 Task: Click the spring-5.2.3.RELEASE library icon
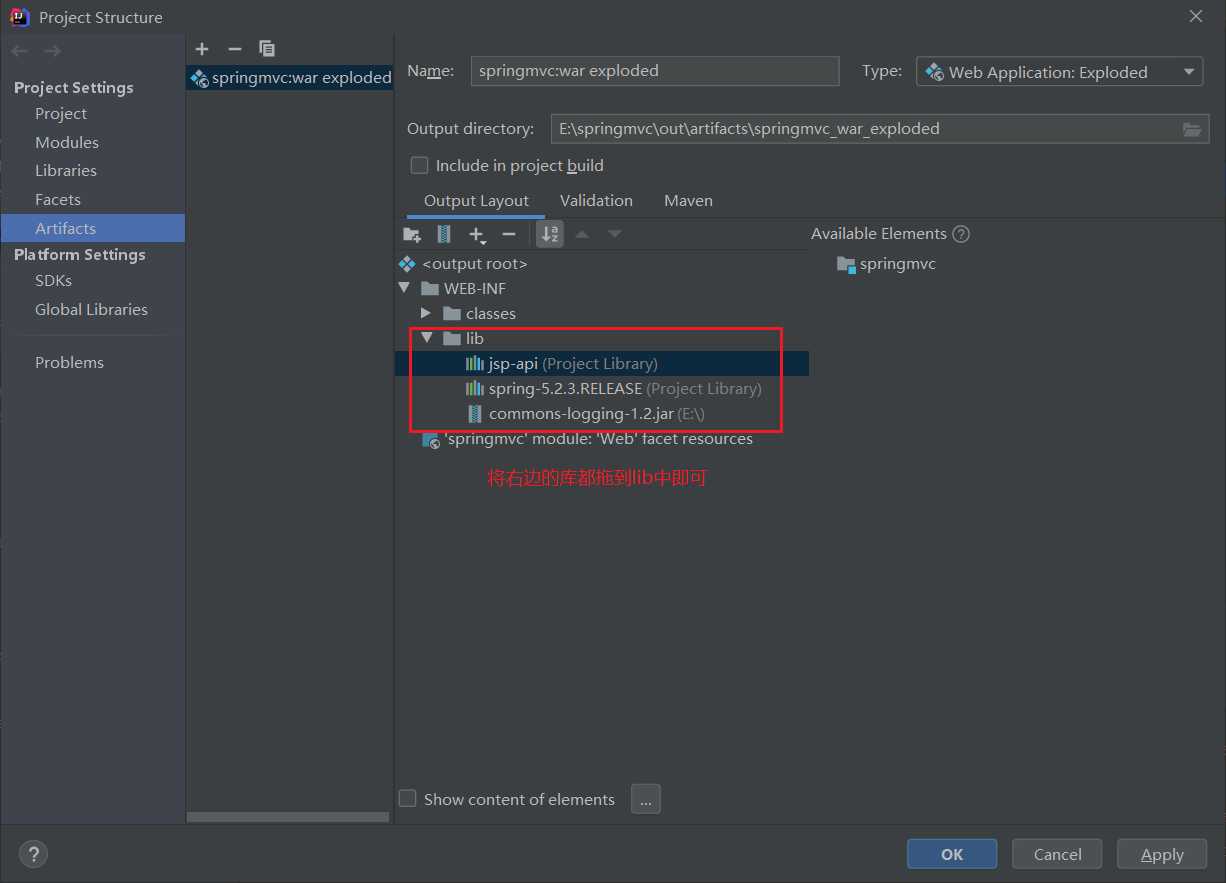pyautogui.click(x=475, y=389)
